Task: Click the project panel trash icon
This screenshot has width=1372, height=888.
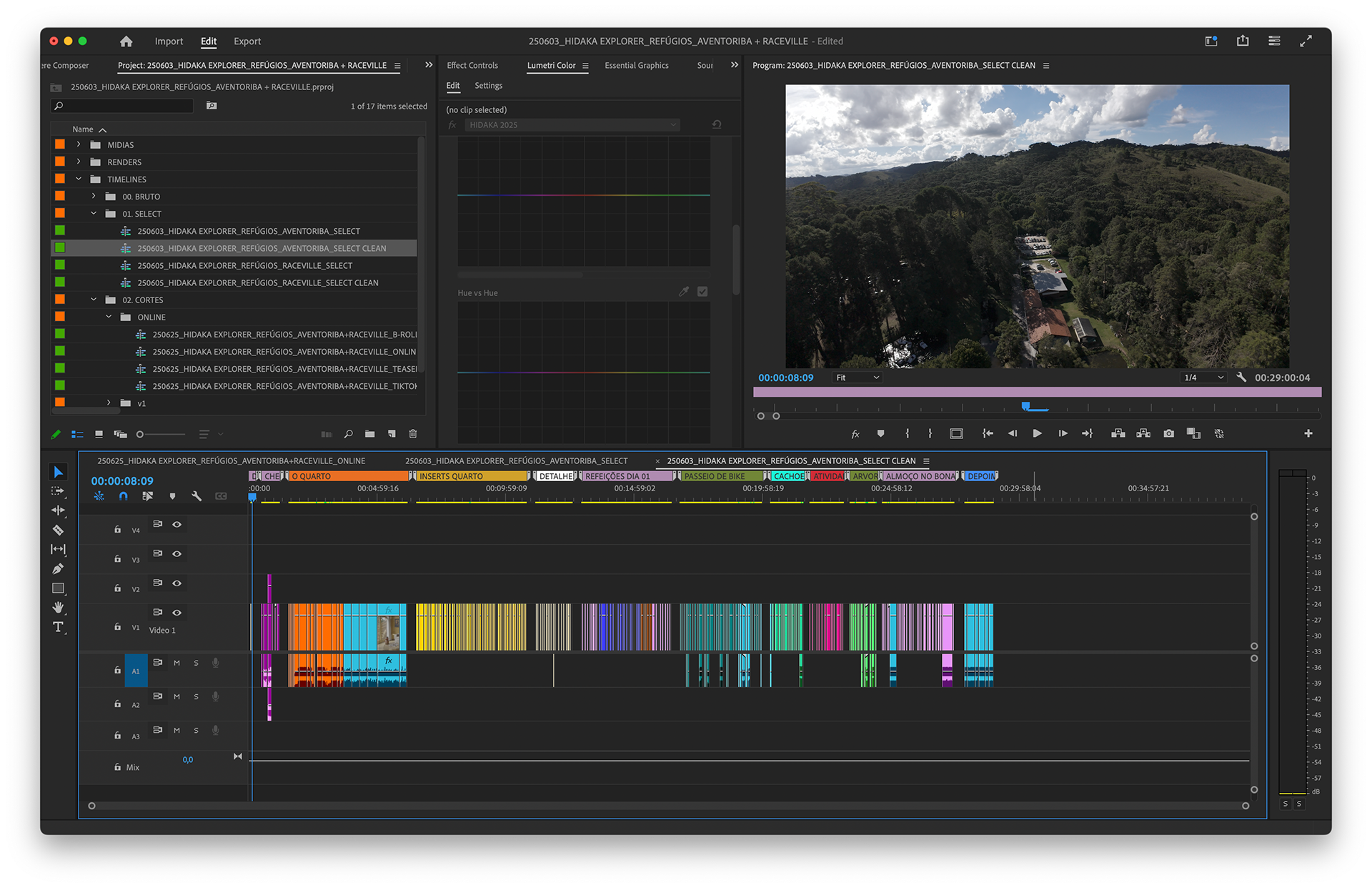Action: click(x=412, y=434)
